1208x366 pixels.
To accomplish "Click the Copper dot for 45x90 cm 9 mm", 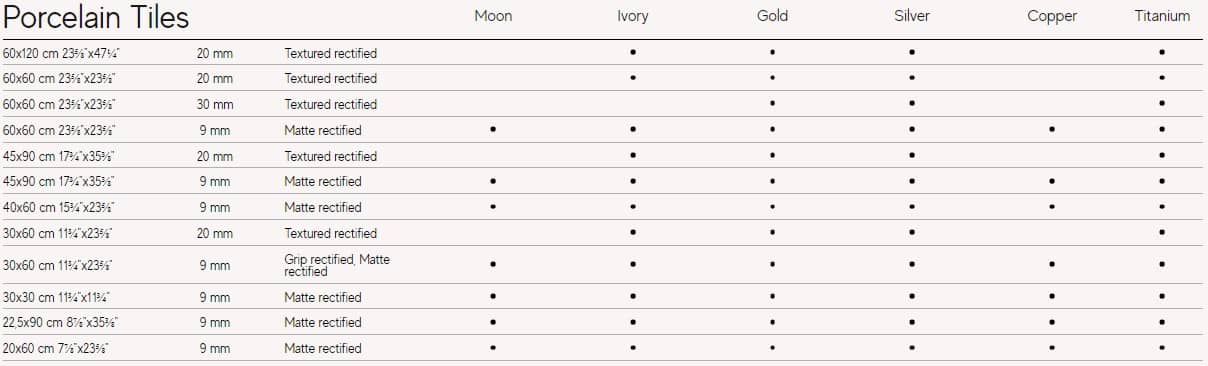I will [1052, 182].
